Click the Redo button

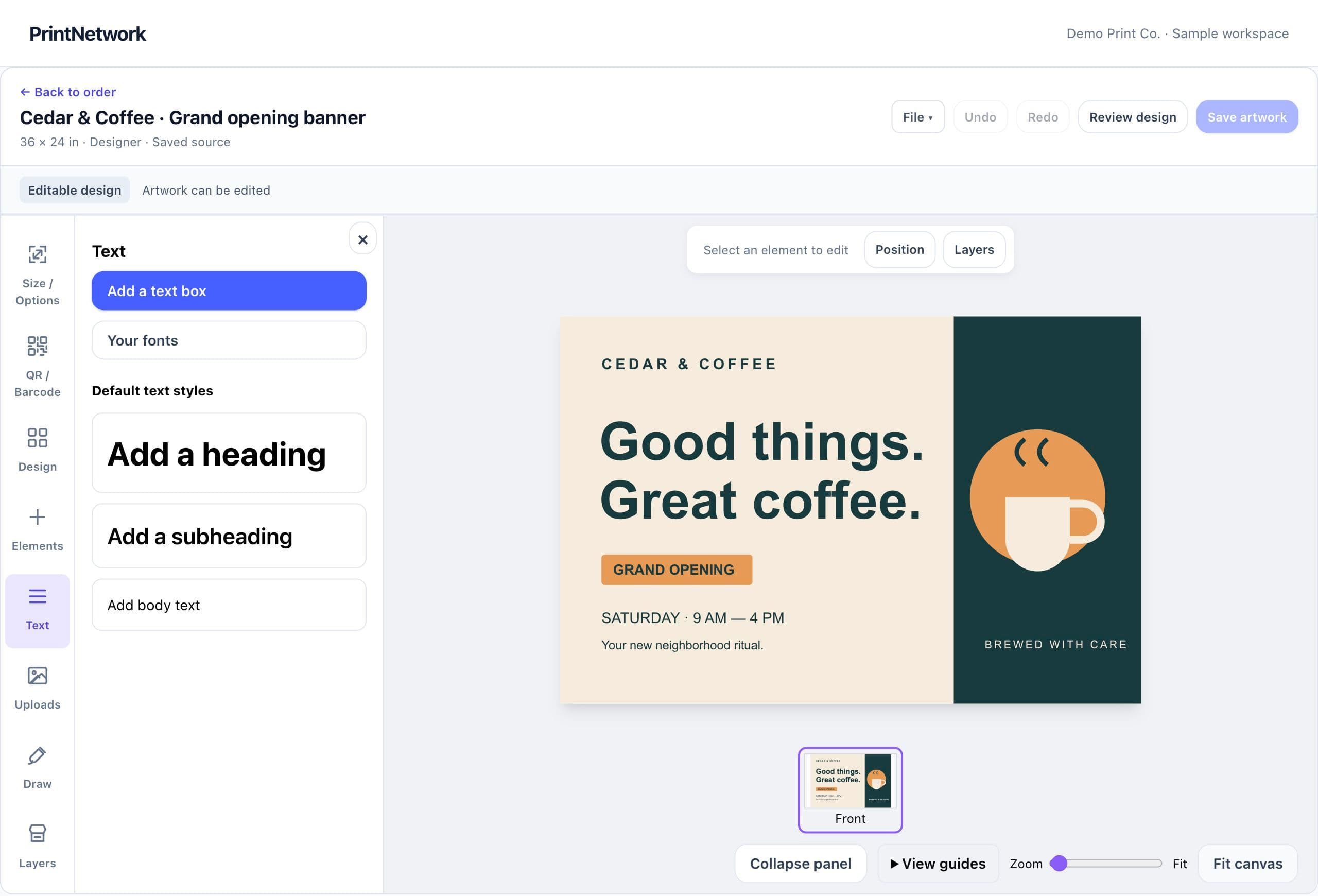point(1043,117)
